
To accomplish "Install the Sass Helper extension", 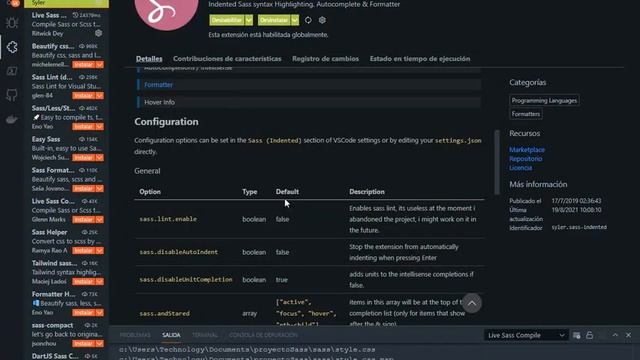I will point(84,251).
